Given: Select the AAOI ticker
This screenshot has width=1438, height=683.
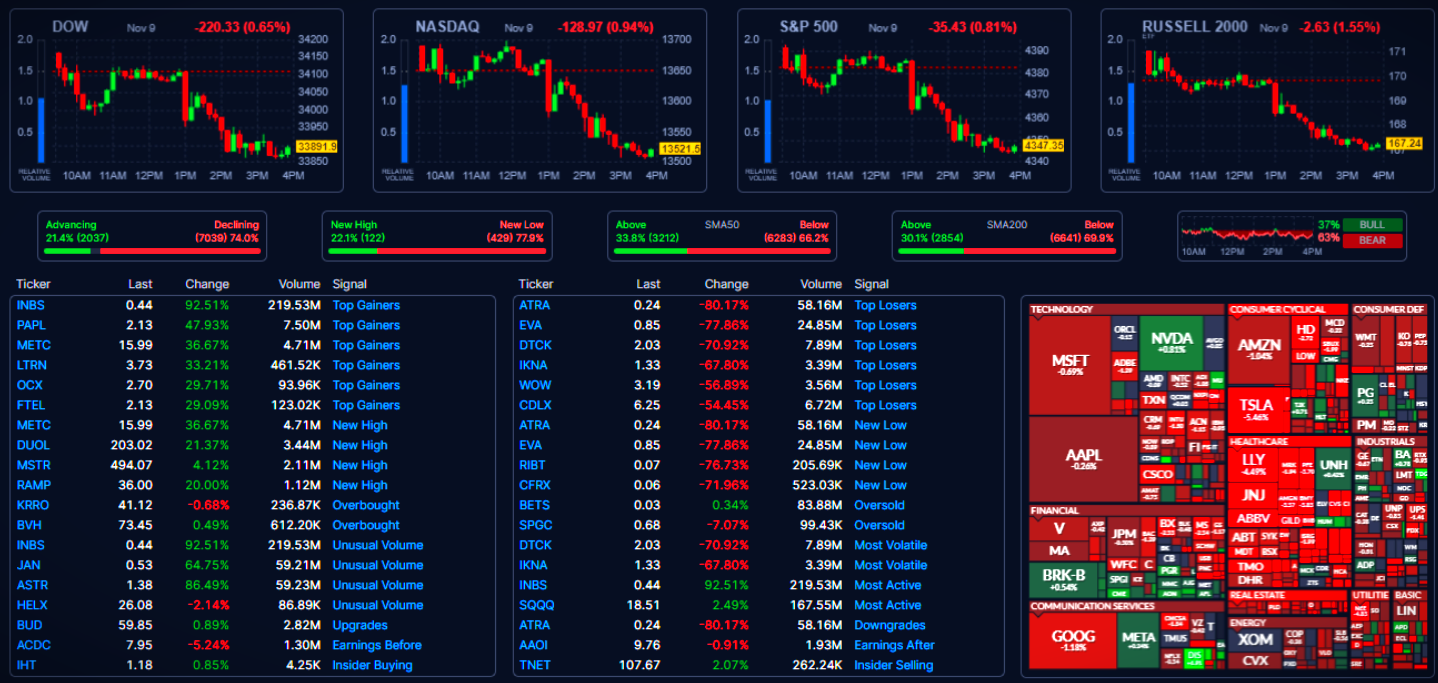Looking at the screenshot, I should [x=534, y=645].
